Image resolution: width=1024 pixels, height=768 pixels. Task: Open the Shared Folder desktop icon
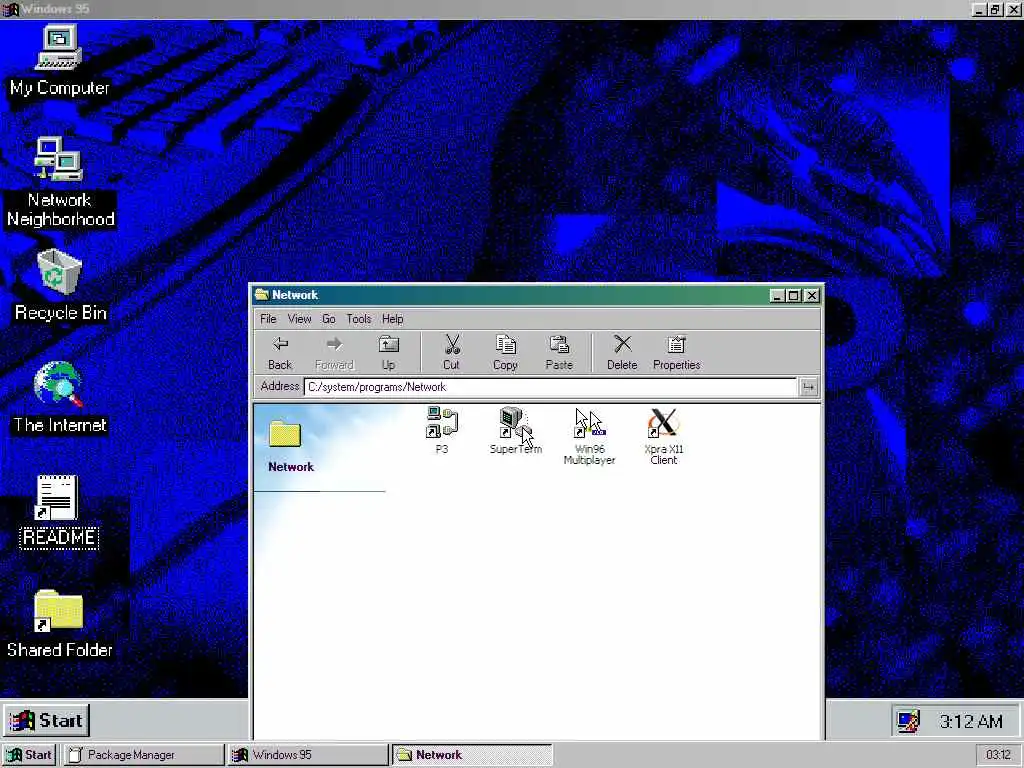pos(59,624)
